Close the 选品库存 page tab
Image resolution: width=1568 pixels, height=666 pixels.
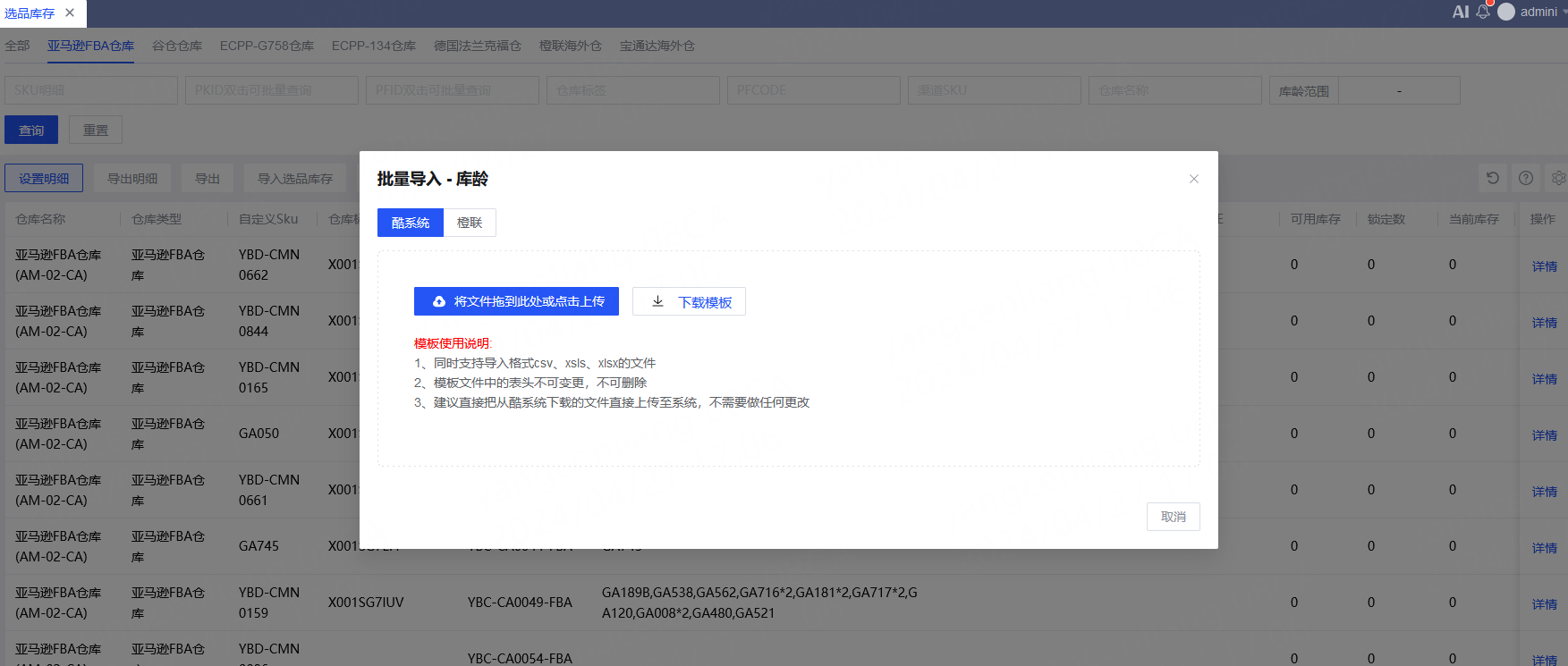70,13
